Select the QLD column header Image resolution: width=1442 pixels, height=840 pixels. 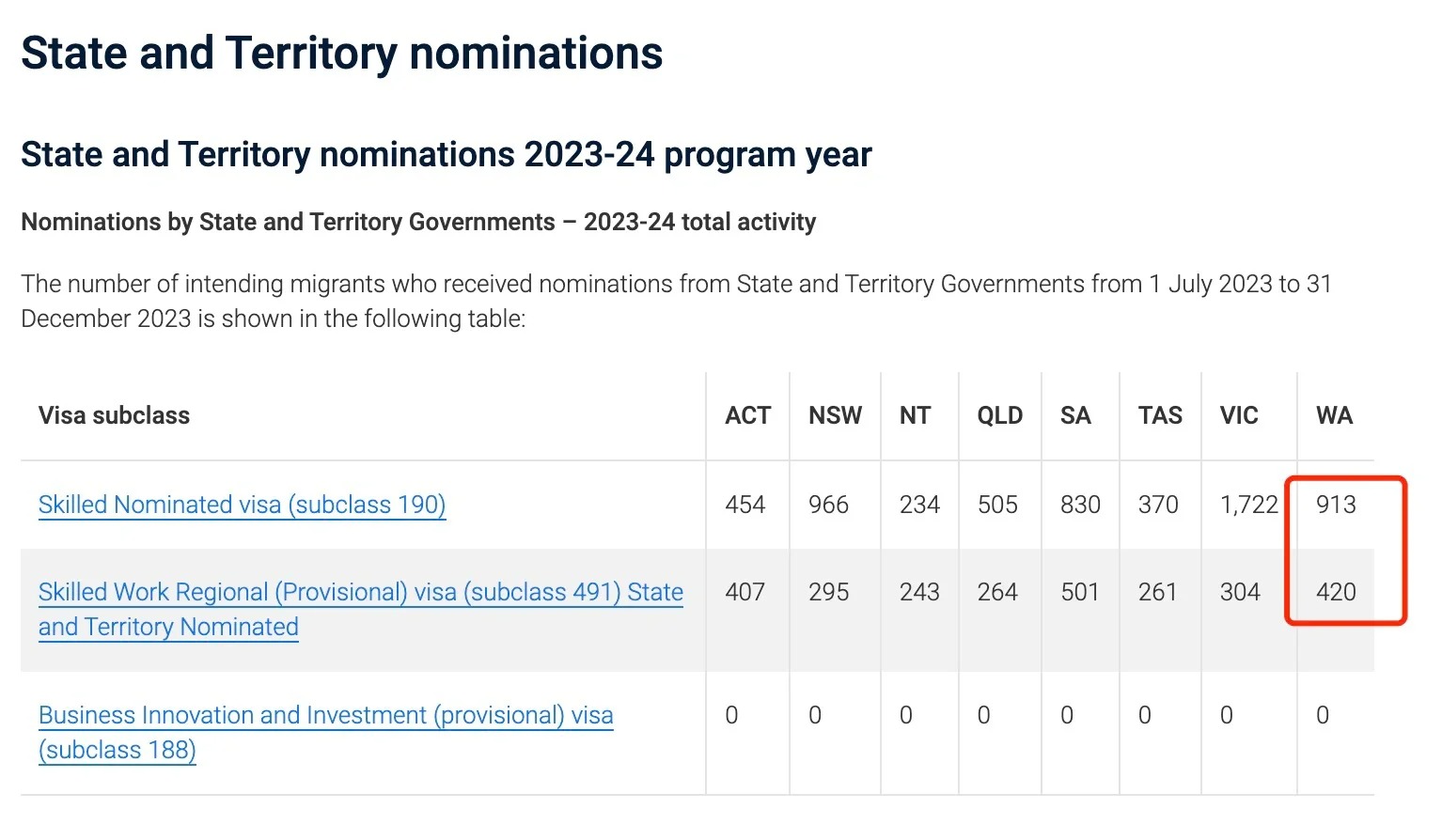click(999, 415)
